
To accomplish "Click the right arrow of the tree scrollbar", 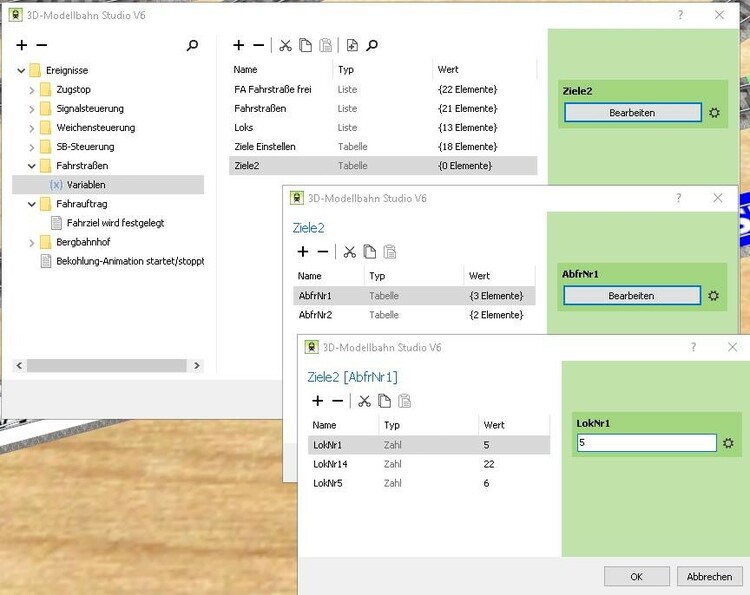I will [x=197, y=365].
